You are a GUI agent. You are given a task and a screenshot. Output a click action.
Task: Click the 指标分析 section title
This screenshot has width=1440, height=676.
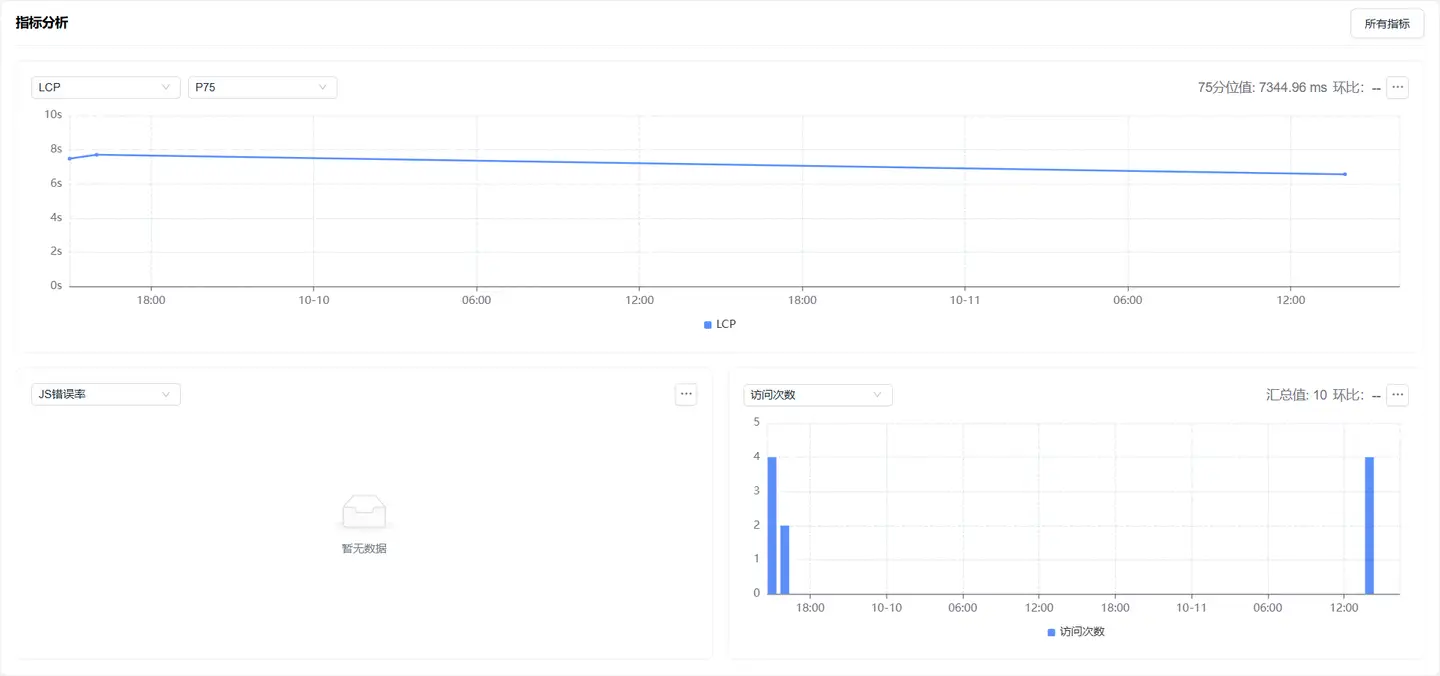tap(42, 22)
